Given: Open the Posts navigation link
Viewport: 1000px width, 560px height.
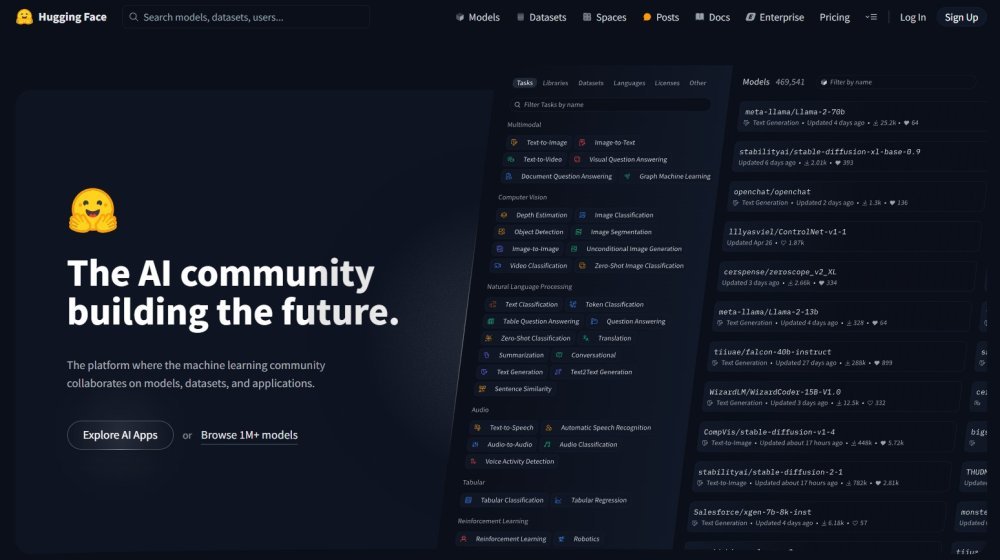Looking at the screenshot, I should pos(661,17).
